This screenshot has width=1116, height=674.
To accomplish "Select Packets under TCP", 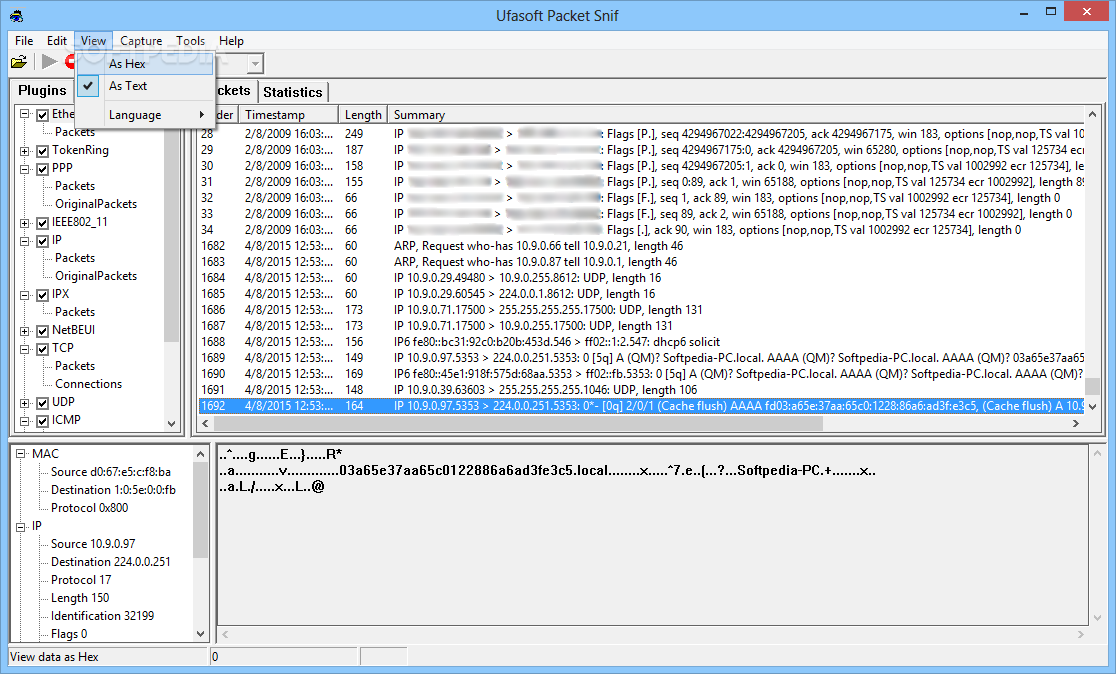I will (75, 366).
